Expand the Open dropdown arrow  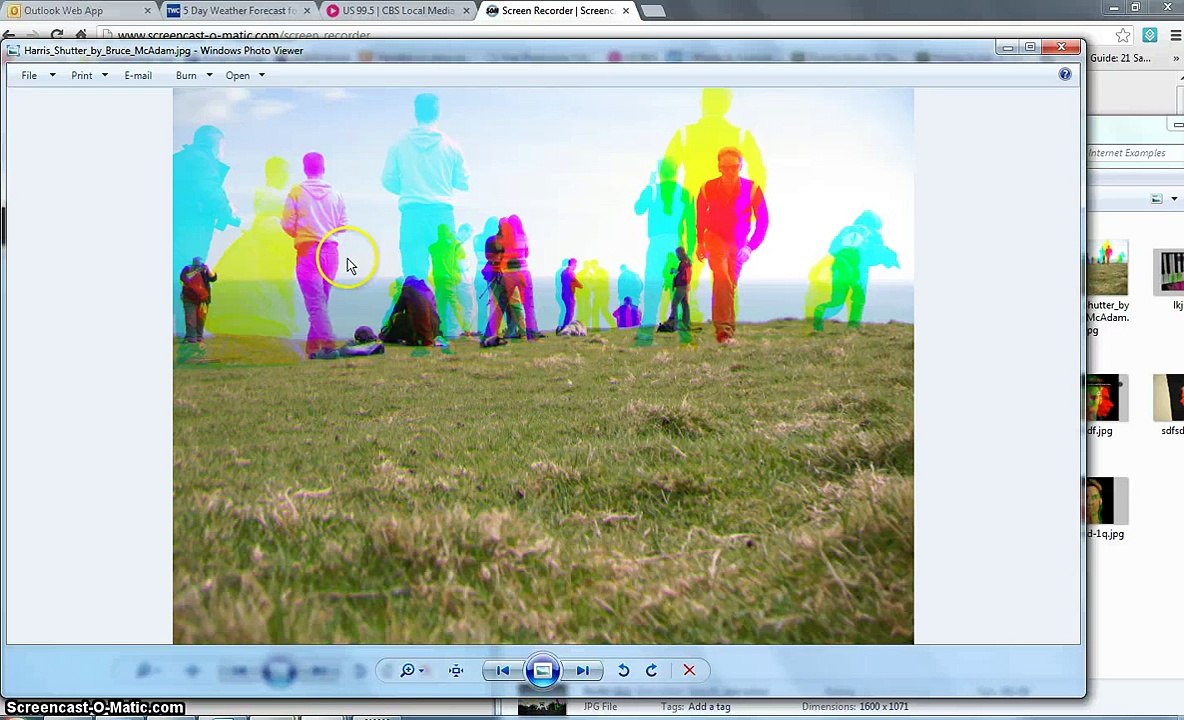point(262,75)
